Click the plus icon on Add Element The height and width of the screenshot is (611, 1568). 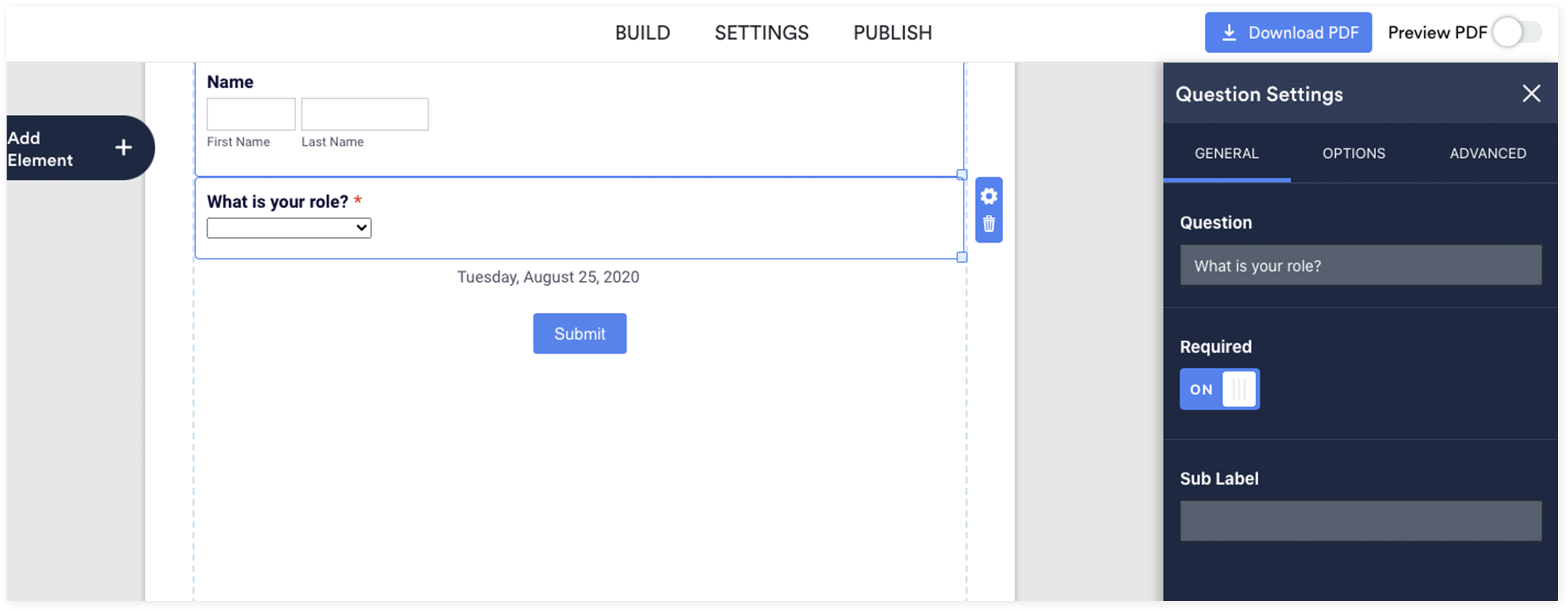124,147
